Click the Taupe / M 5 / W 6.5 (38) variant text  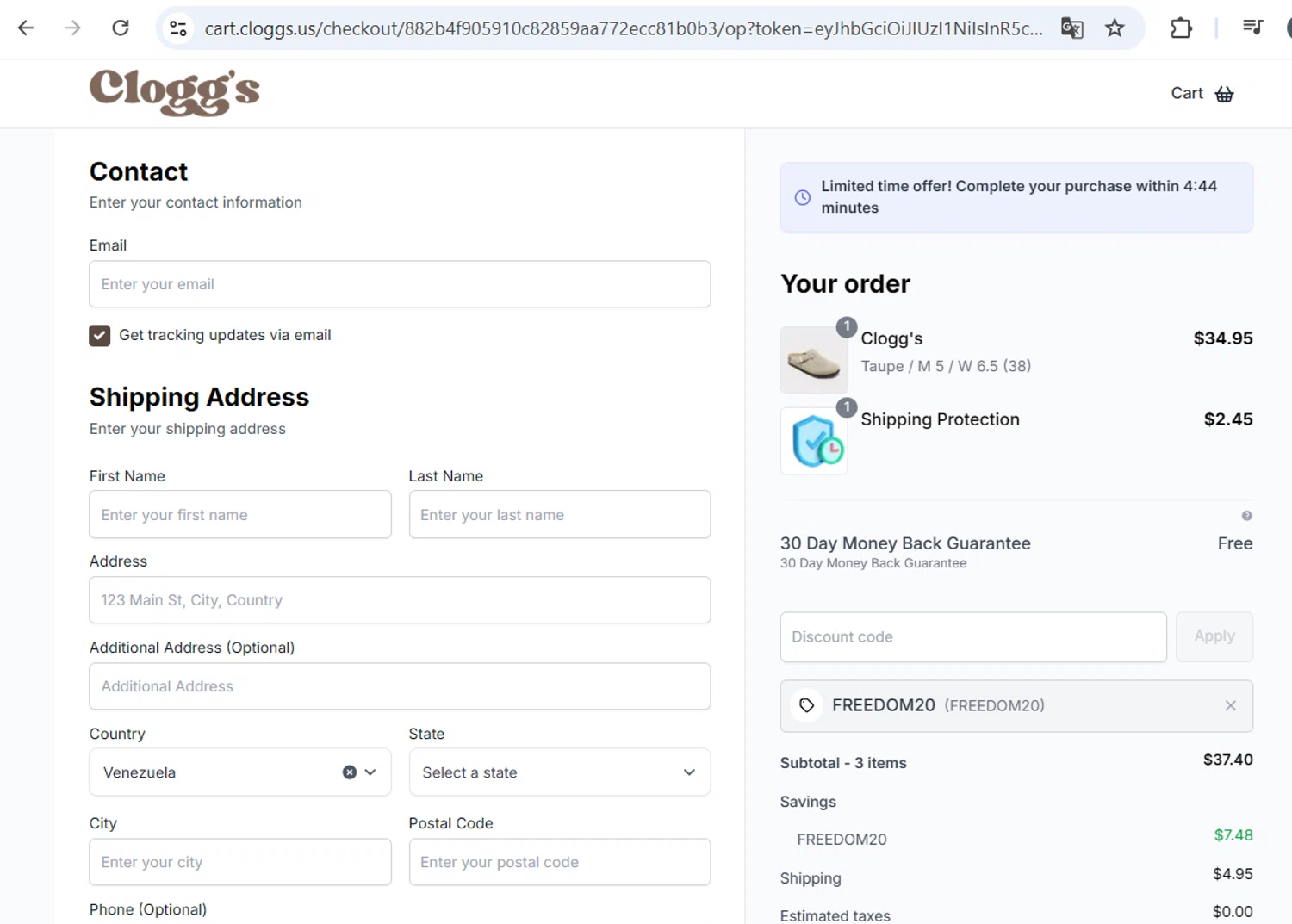(x=946, y=366)
